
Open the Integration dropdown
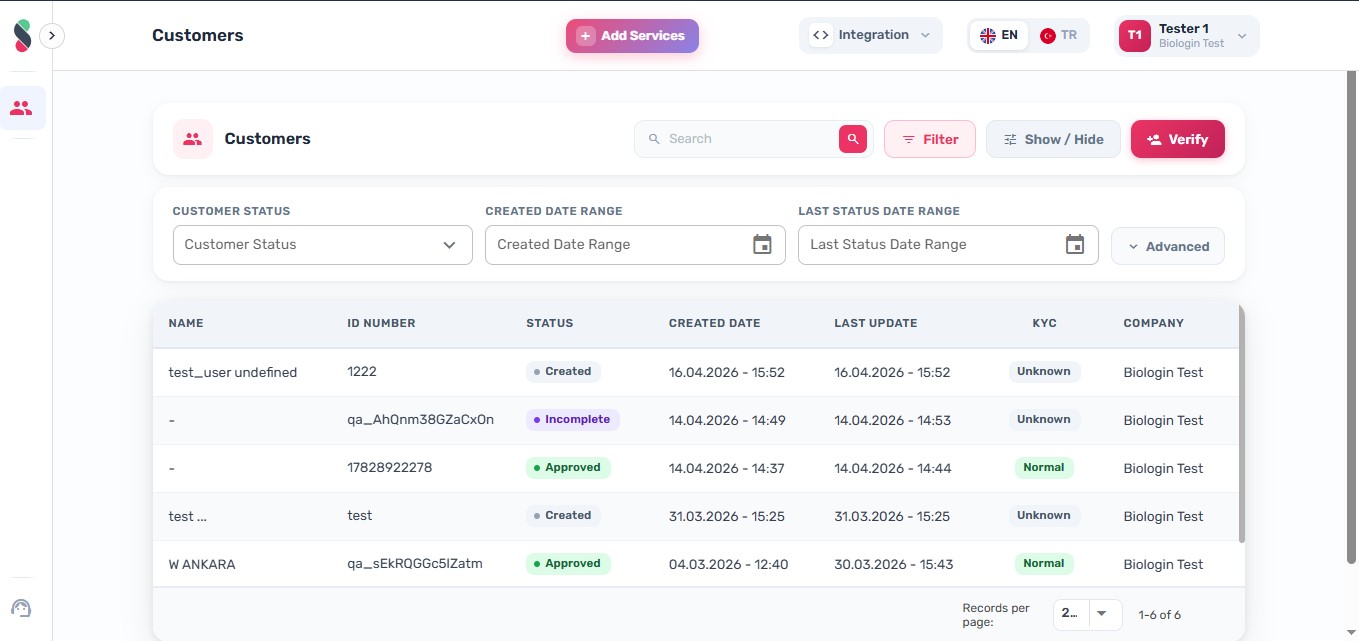pos(871,35)
